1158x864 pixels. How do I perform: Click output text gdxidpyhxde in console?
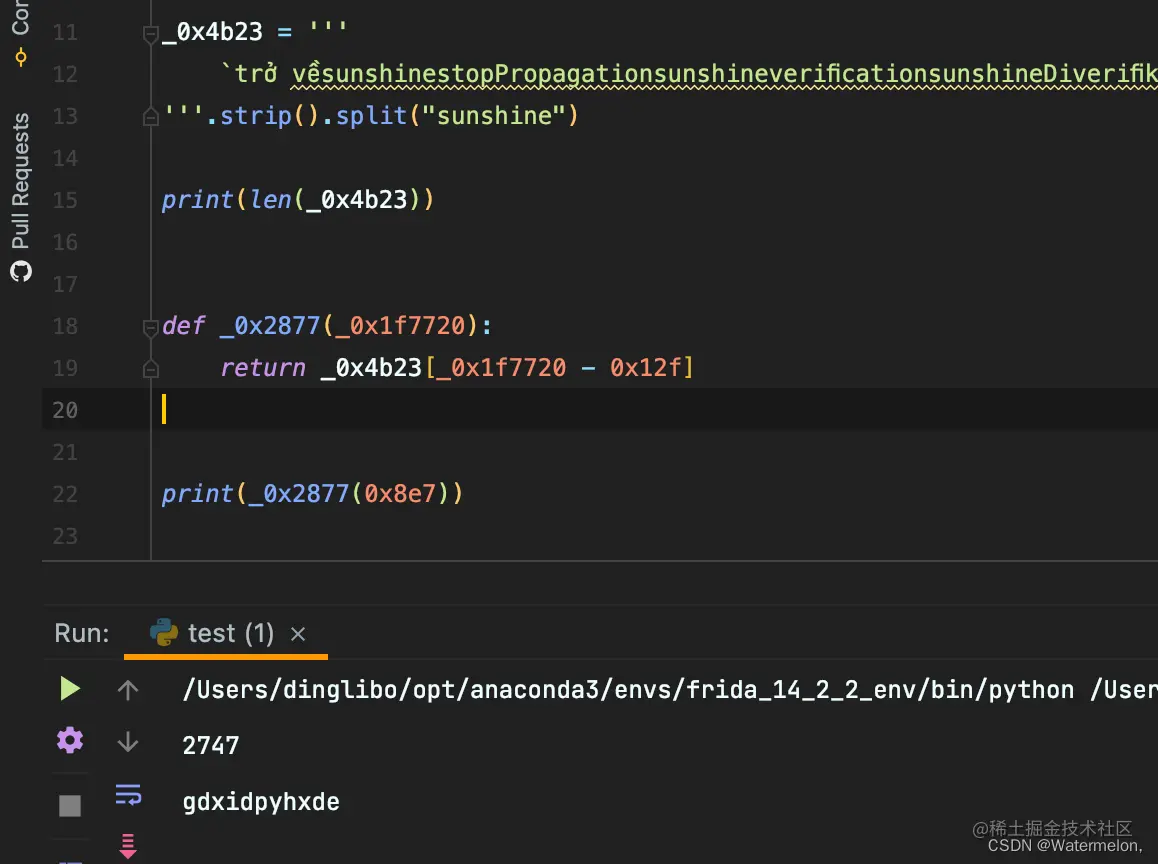tap(261, 802)
